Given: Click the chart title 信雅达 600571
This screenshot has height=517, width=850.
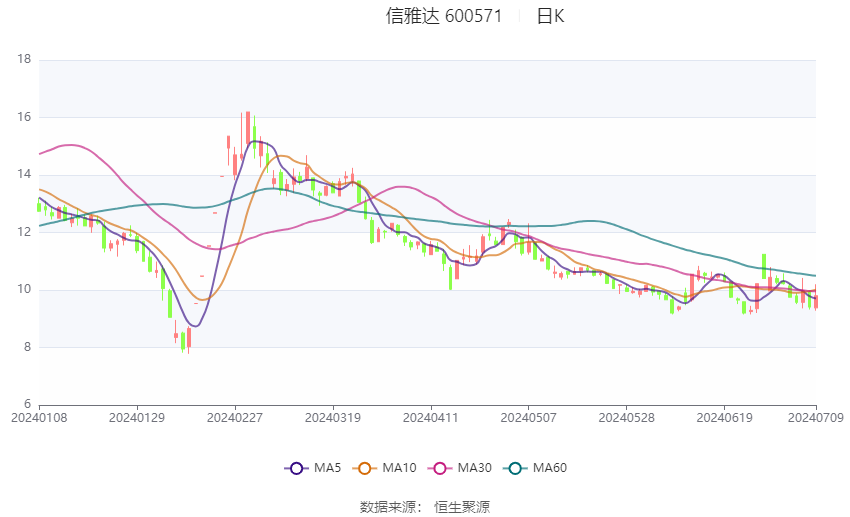Looking at the screenshot, I should pyautogui.click(x=444, y=16).
